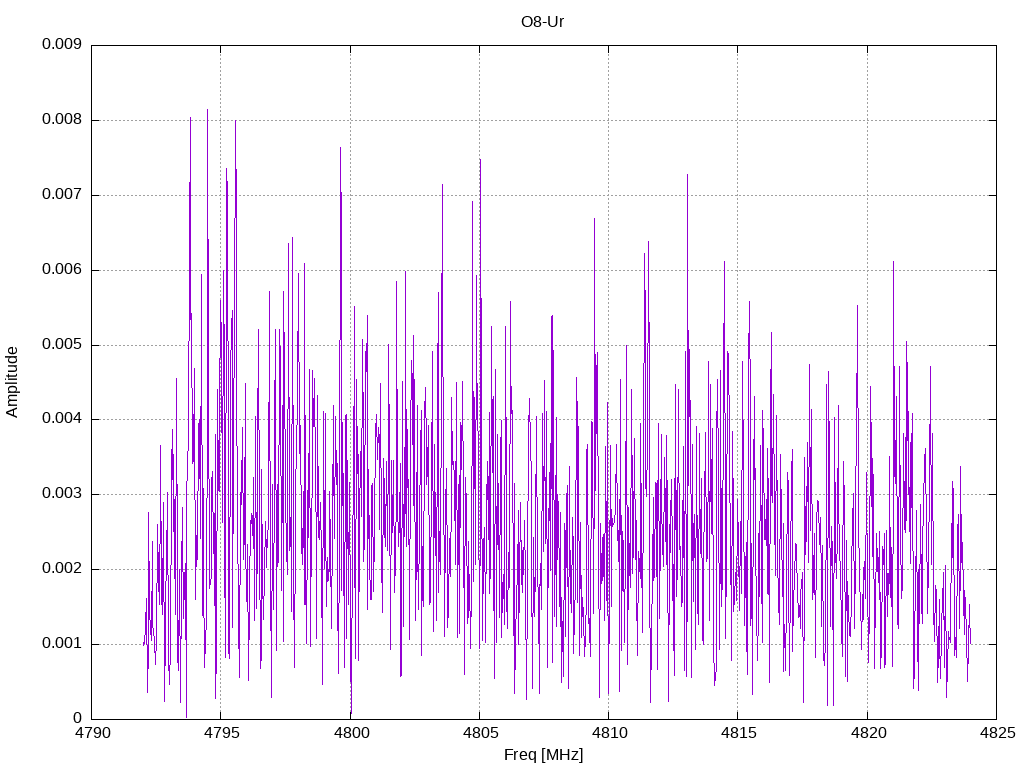Image resolution: width=1024 pixels, height=768 pixels.
Task: Click x-axis tick label 4820
Action: (x=868, y=733)
